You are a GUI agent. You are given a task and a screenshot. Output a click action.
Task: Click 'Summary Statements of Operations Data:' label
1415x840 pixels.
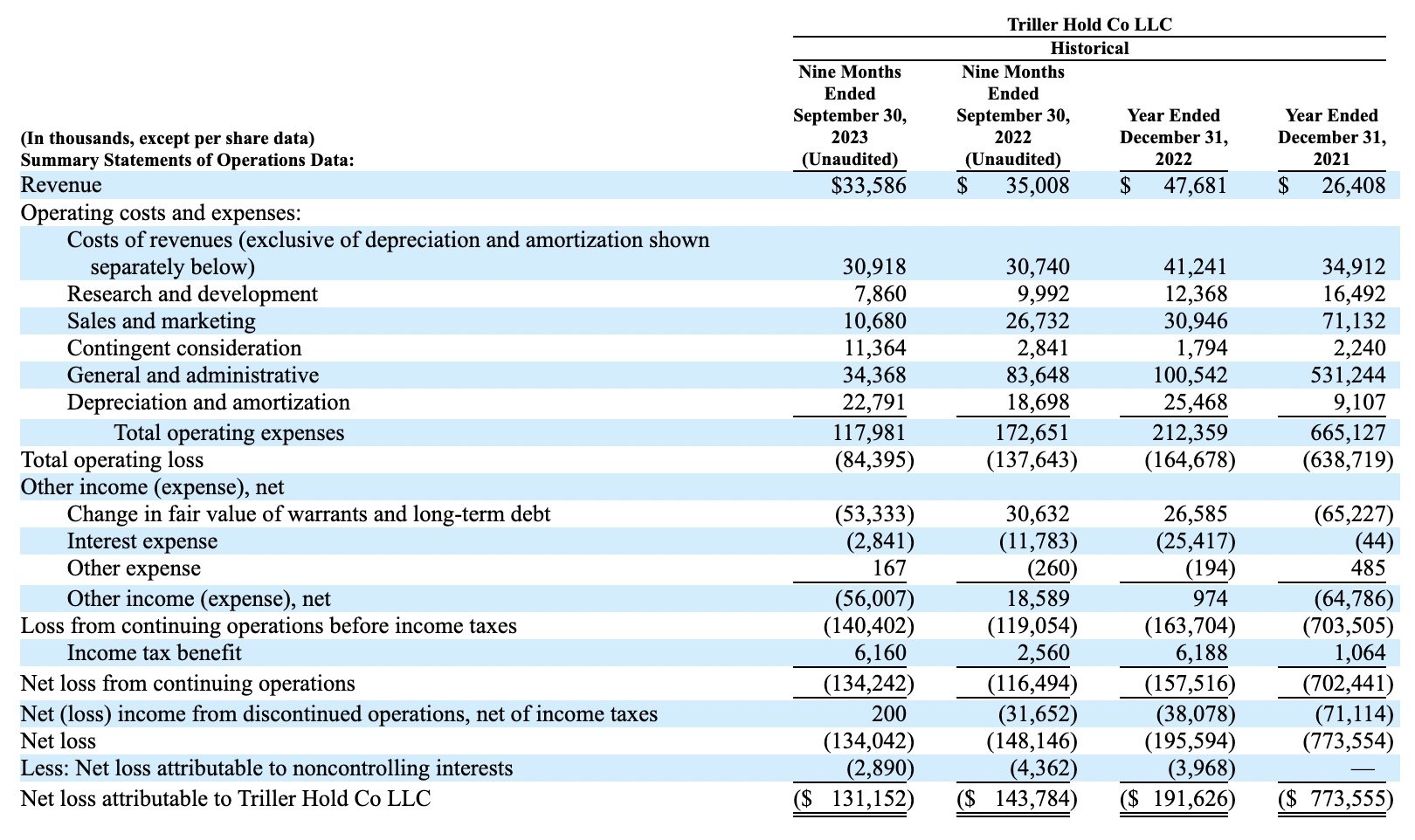187,160
